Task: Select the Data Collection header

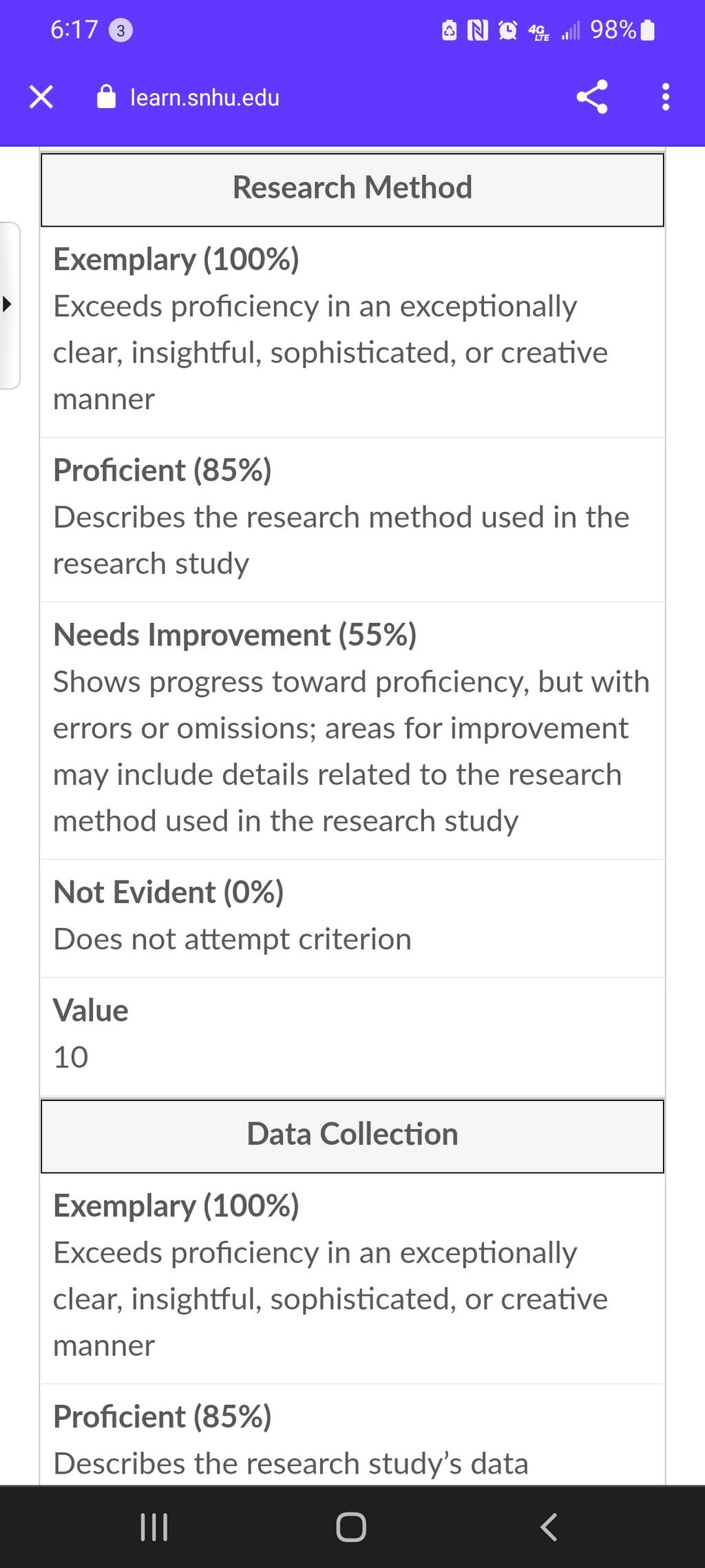Action: [352, 1135]
